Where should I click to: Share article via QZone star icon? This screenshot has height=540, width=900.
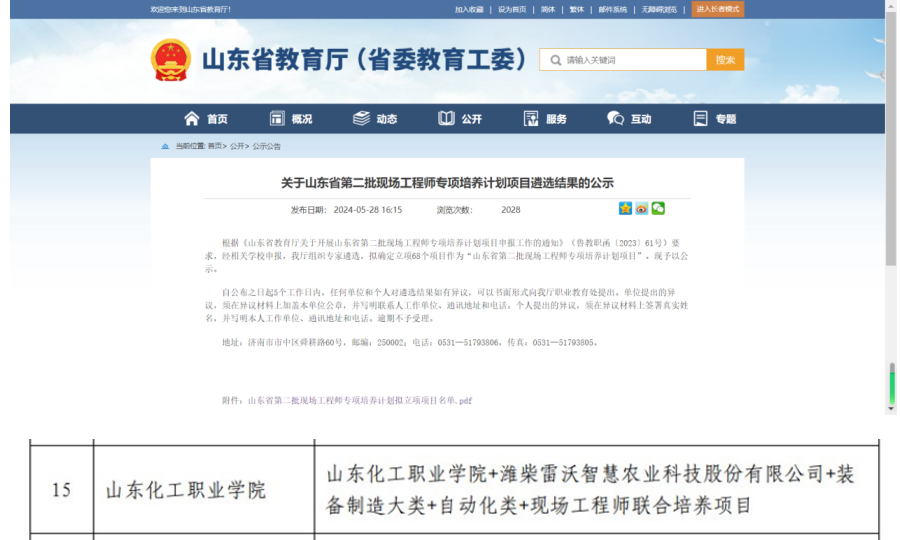click(x=625, y=209)
